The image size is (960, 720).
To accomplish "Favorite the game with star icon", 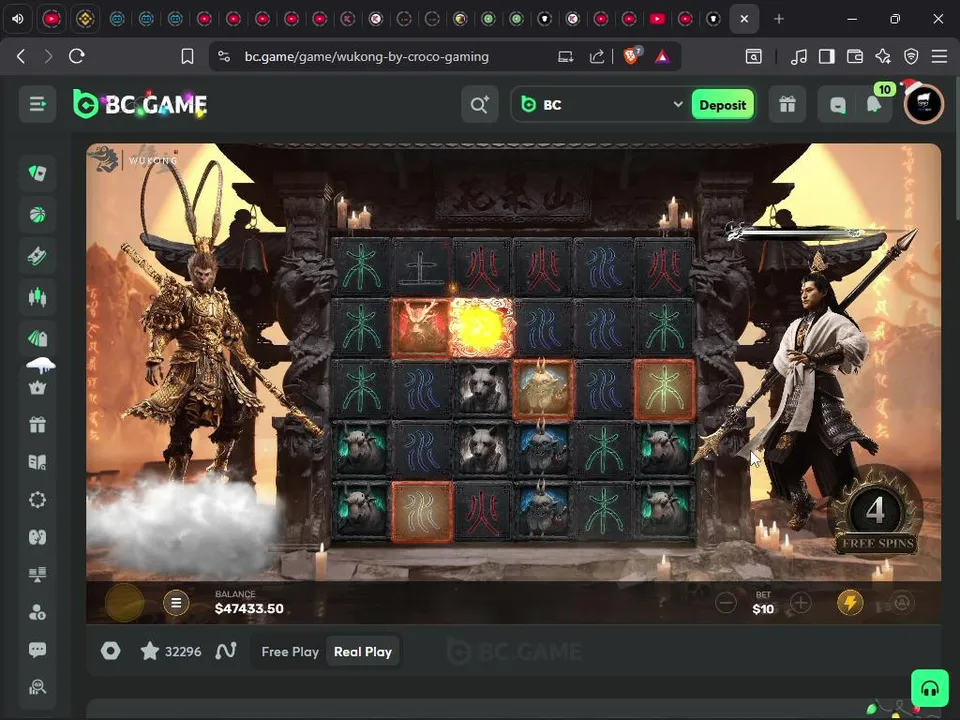I will [x=150, y=651].
